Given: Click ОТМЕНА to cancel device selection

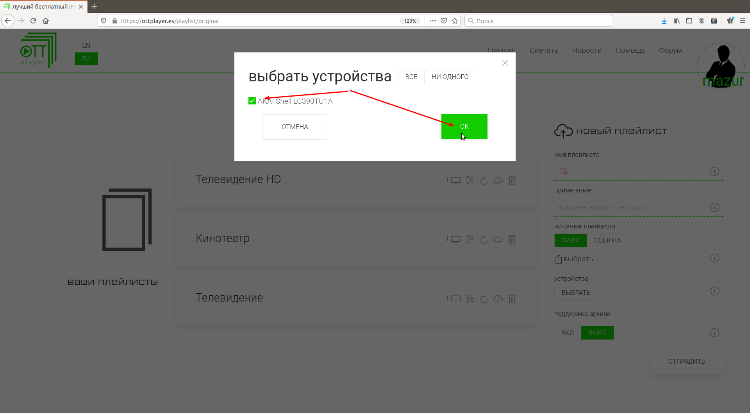Looking at the screenshot, I should pos(295,127).
